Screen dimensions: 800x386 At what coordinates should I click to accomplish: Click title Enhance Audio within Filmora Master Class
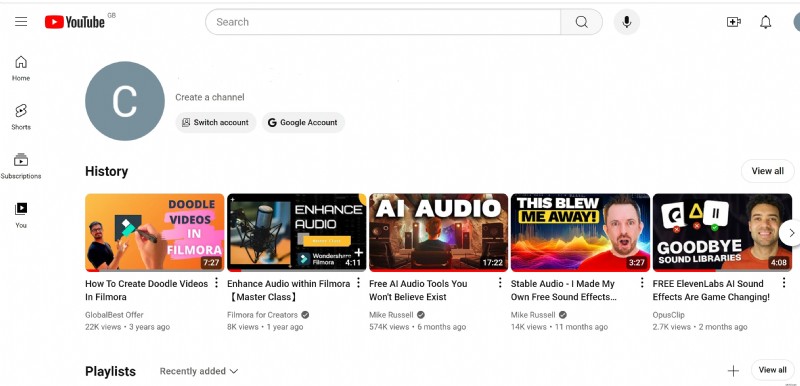tap(288, 290)
